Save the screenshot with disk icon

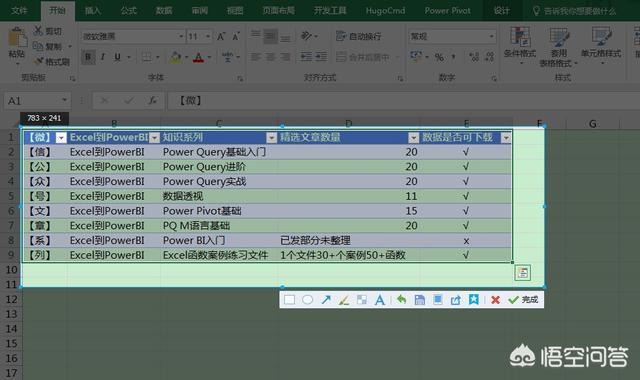pos(420,300)
